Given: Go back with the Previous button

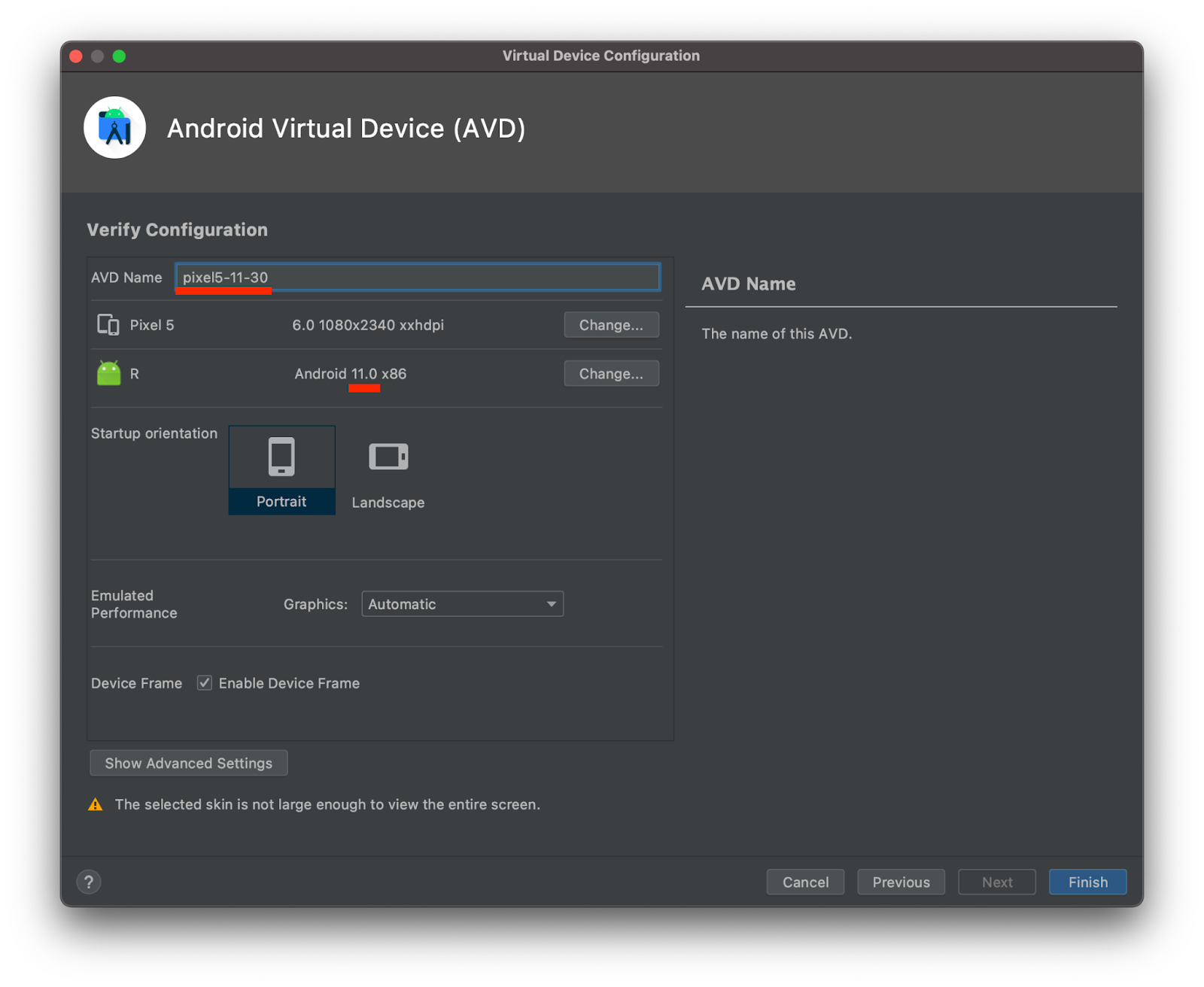Looking at the screenshot, I should click(x=901, y=882).
